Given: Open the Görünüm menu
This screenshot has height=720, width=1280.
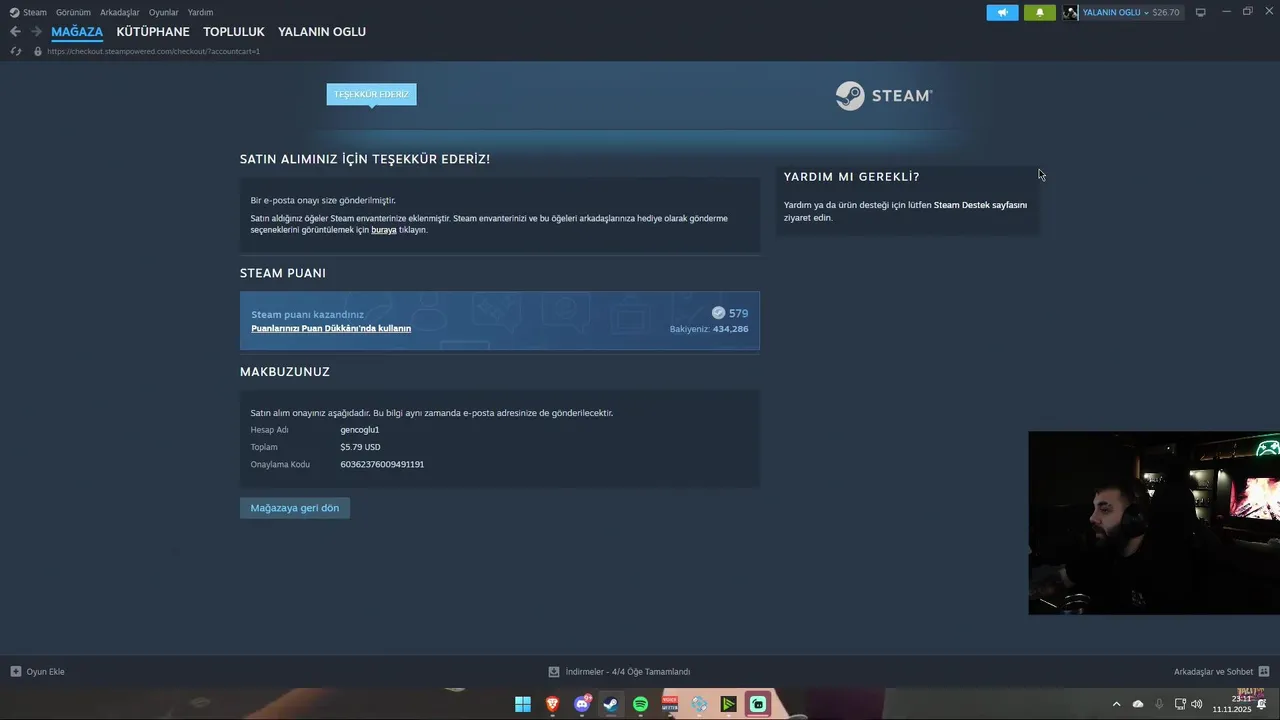Looking at the screenshot, I should click(73, 12).
